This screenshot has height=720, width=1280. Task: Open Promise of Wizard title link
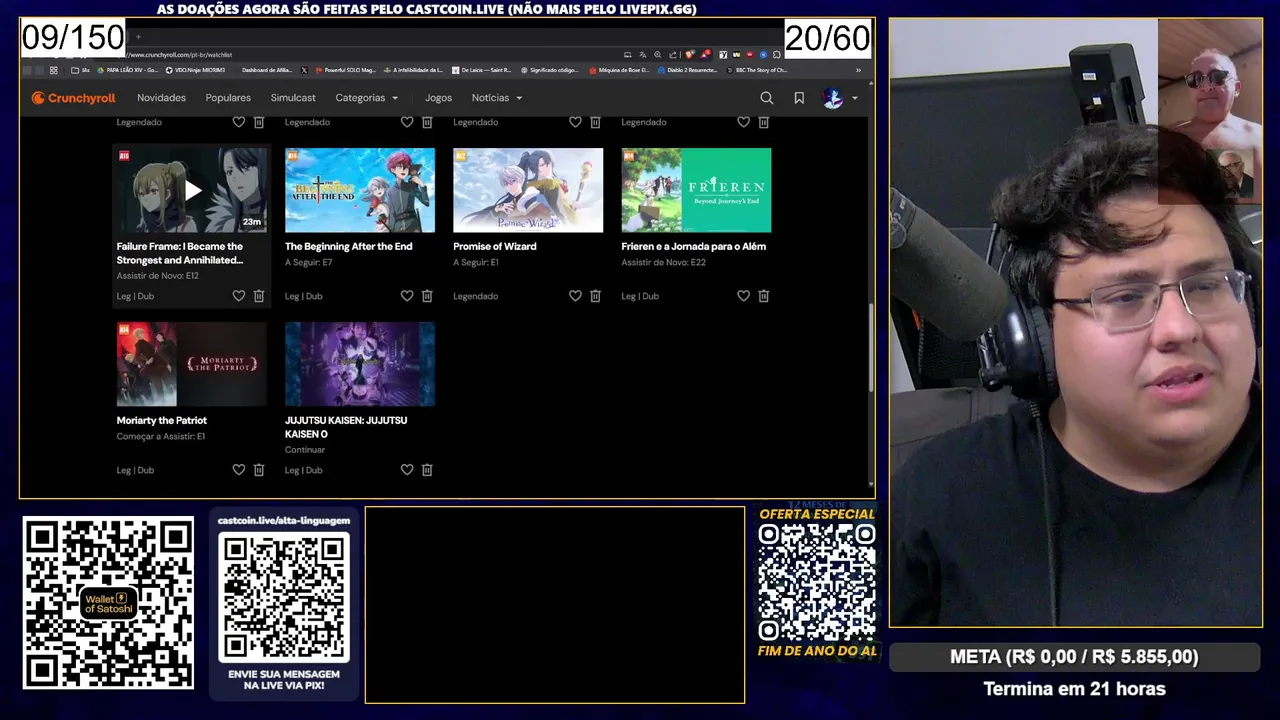[495, 246]
